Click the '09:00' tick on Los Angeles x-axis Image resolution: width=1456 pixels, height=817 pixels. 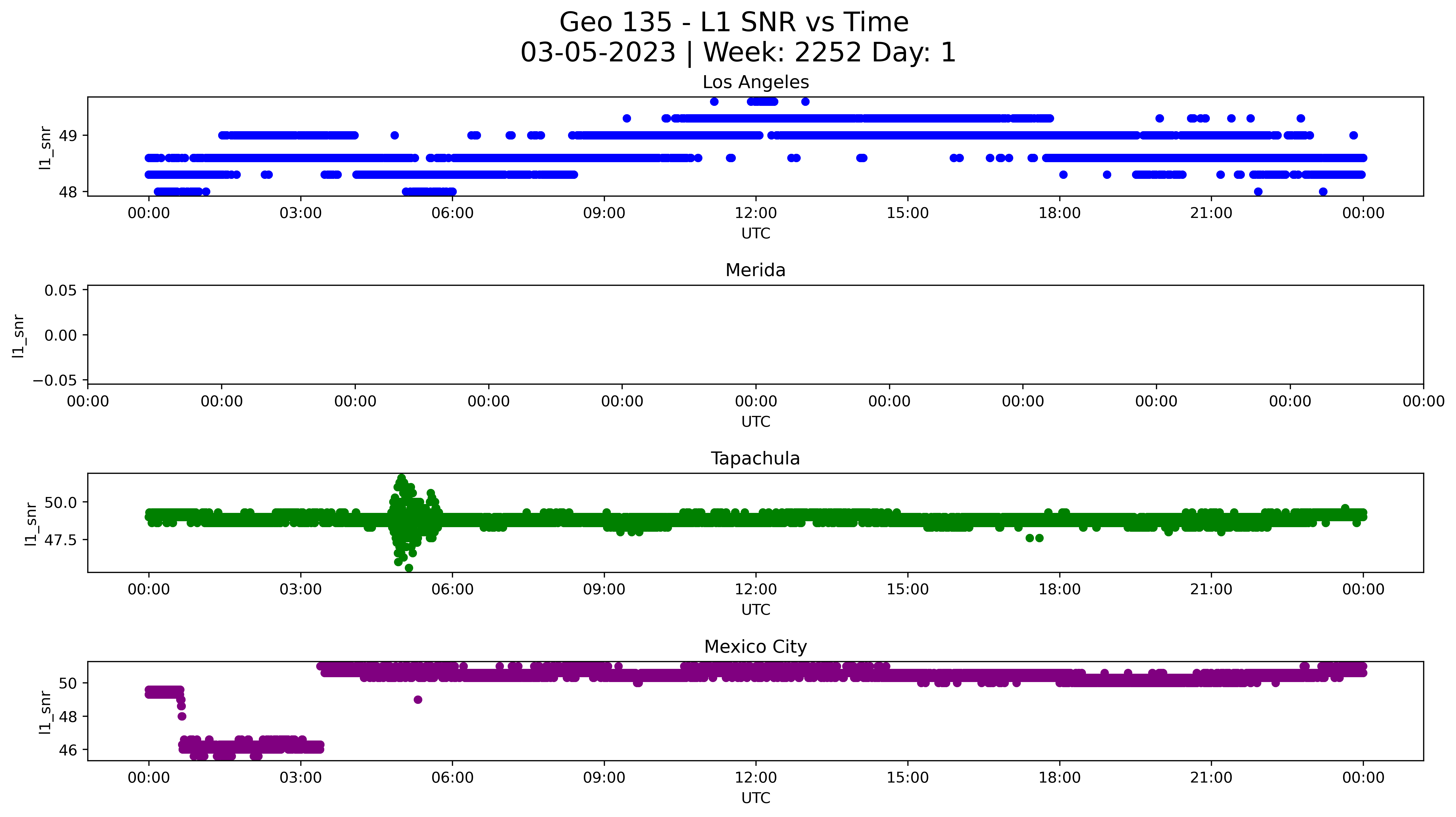tap(604, 213)
